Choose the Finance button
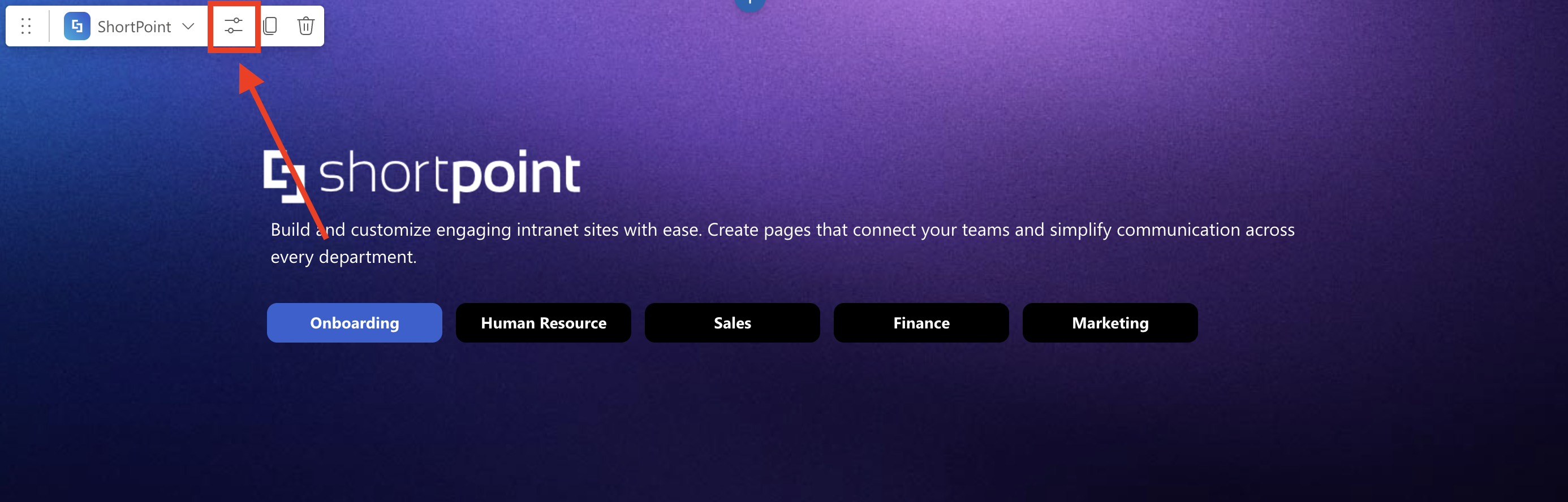Screen dimensions: 1568x502 pyautogui.click(x=921, y=322)
